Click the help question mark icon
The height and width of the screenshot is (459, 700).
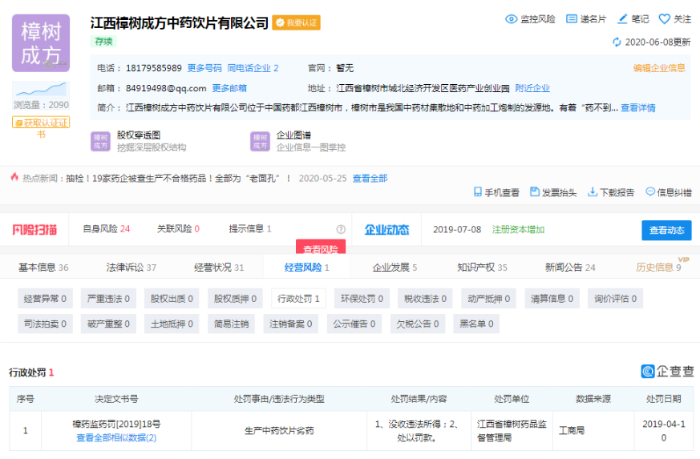point(341,229)
